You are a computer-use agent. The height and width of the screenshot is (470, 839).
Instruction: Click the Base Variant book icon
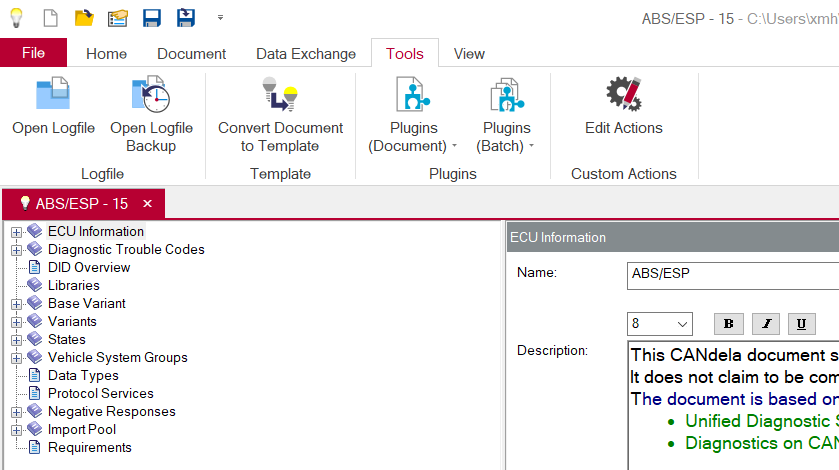35,303
